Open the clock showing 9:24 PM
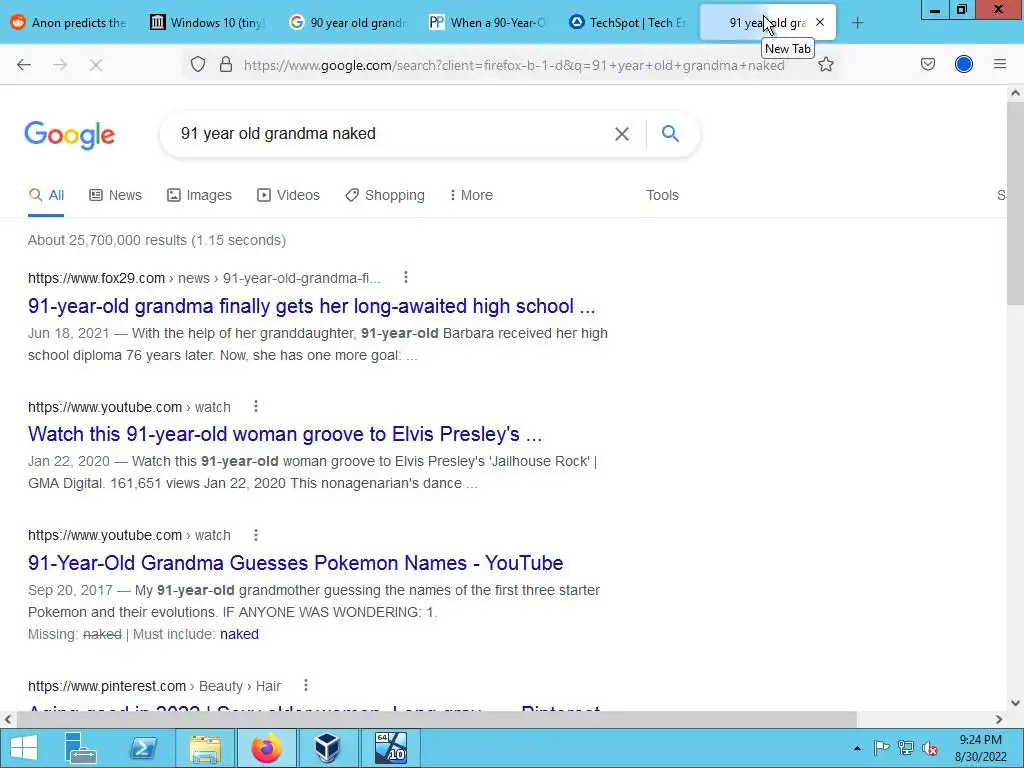The width and height of the screenshot is (1024, 768). [980, 748]
